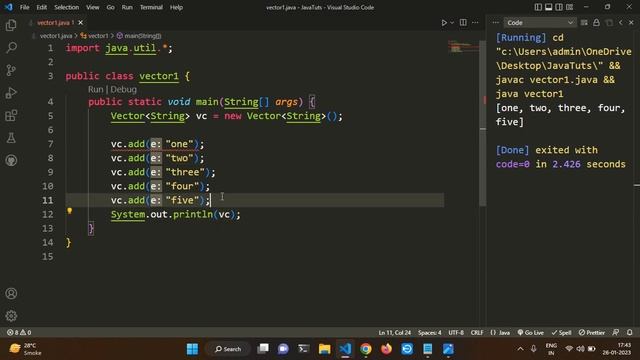Open the View menu

pyautogui.click(x=93, y=7)
